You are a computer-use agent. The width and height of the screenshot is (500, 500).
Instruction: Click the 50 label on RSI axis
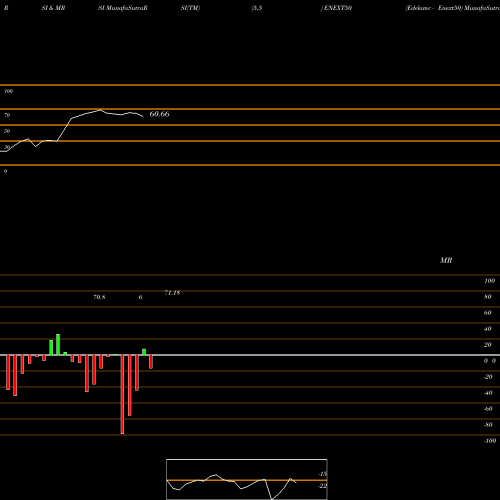(x=7, y=131)
